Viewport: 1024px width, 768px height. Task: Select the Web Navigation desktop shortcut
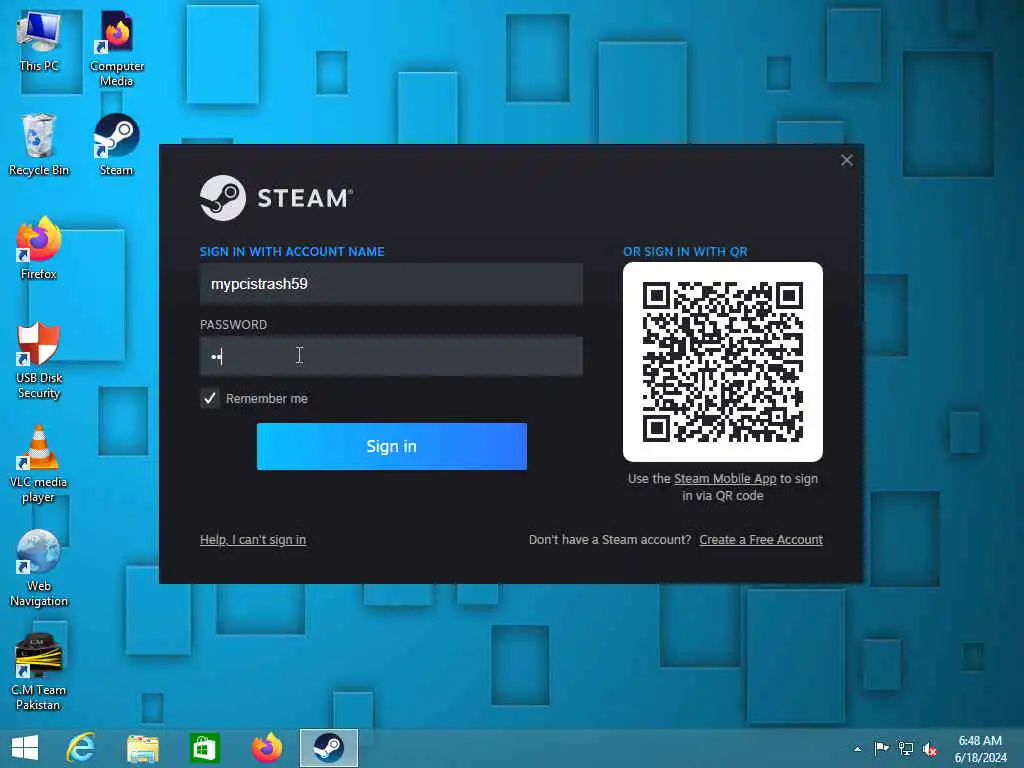click(x=39, y=568)
